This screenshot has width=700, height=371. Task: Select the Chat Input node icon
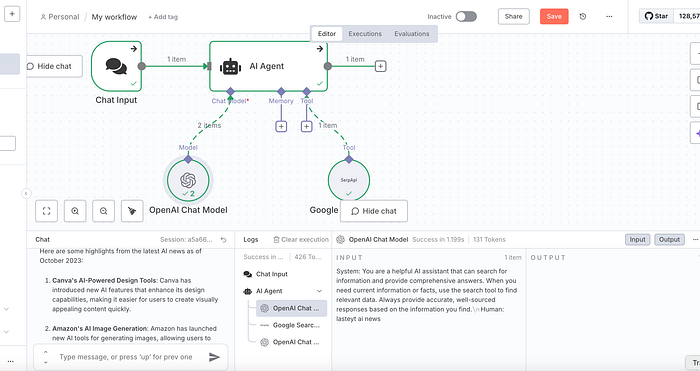pos(116,66)
